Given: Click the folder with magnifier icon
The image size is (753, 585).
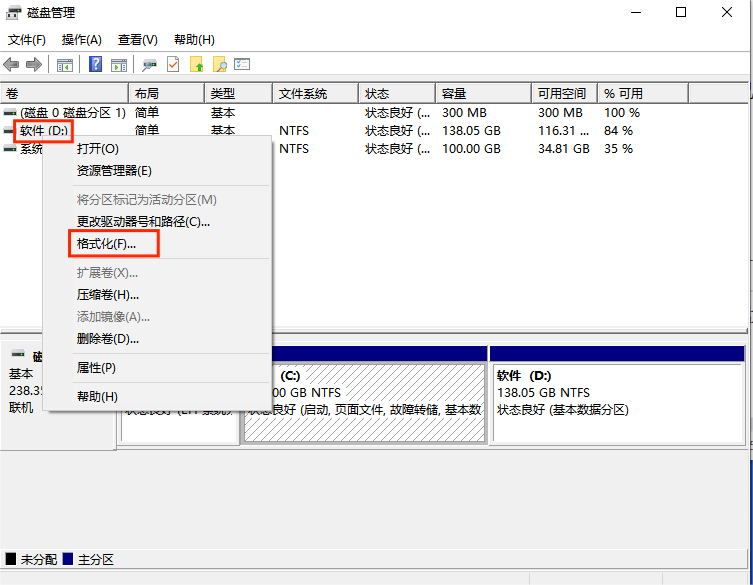Looking at the screenshot, I should [219, 65].
